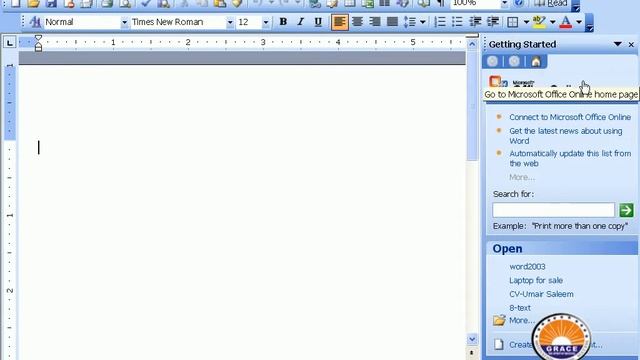Open the Font dropdown showing Times New Roman
This screenshot has width=640, height=360.
click(x=230, y=23)
